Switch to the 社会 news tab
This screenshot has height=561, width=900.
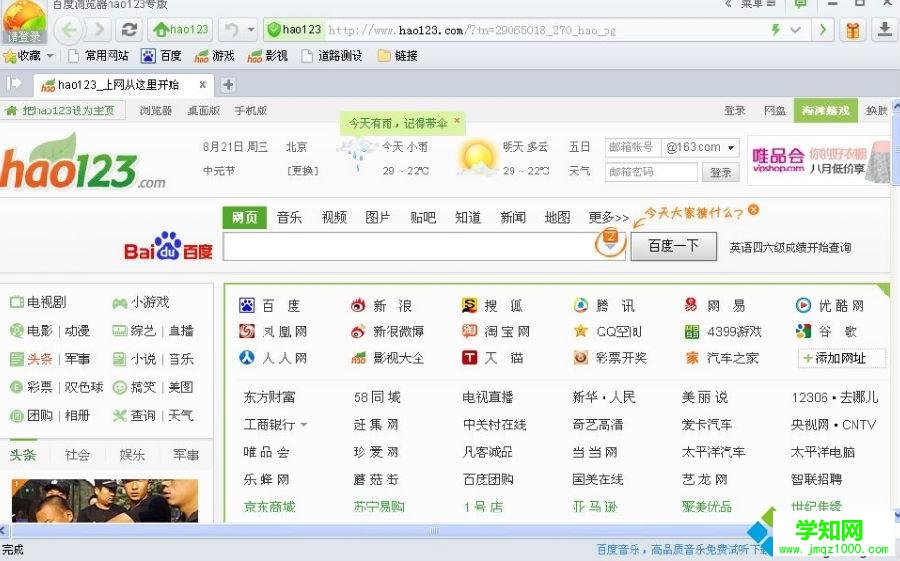point(77,455)
